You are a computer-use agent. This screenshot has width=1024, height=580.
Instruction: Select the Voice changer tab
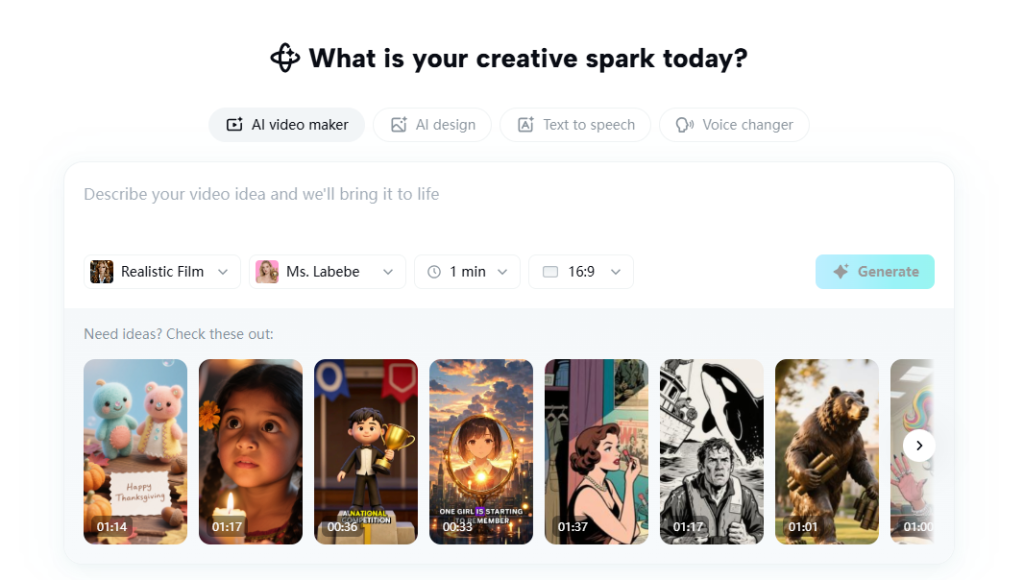pyautogui.click(x=734, y=125)
